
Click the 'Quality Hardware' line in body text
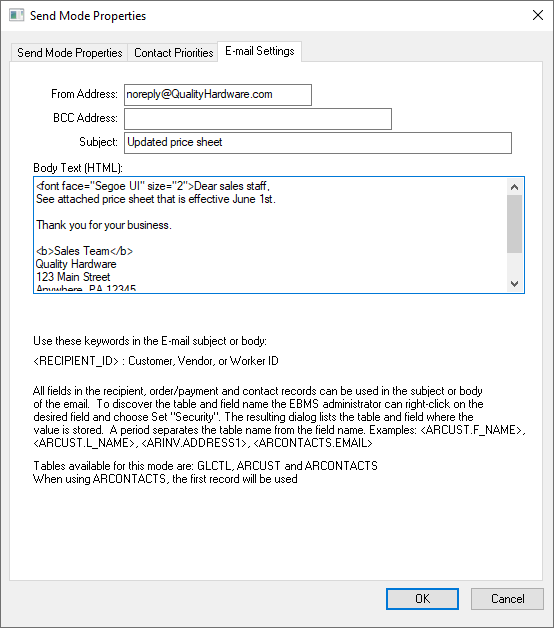point(76,264)
